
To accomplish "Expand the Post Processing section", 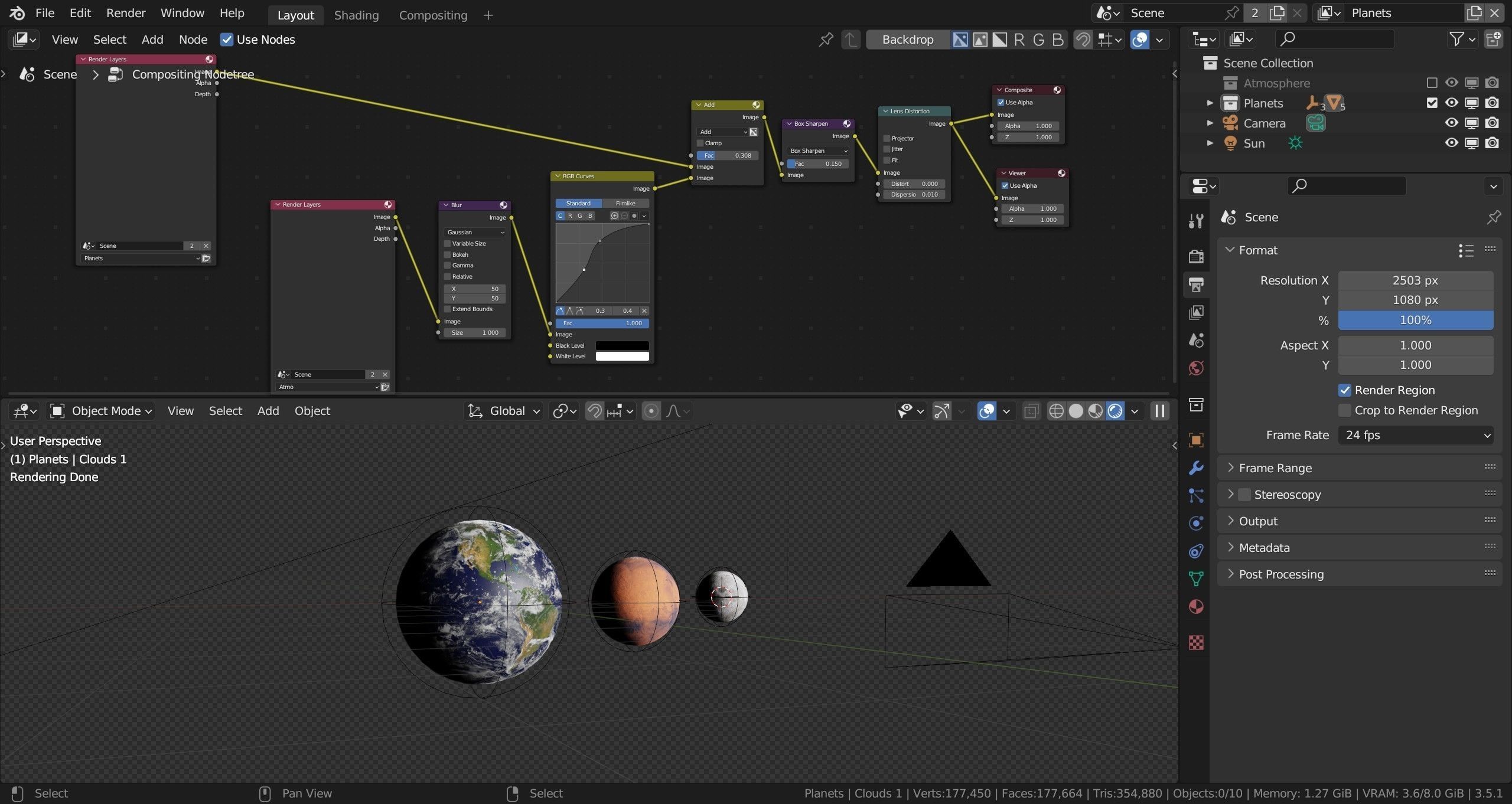I will [1279, 574].
